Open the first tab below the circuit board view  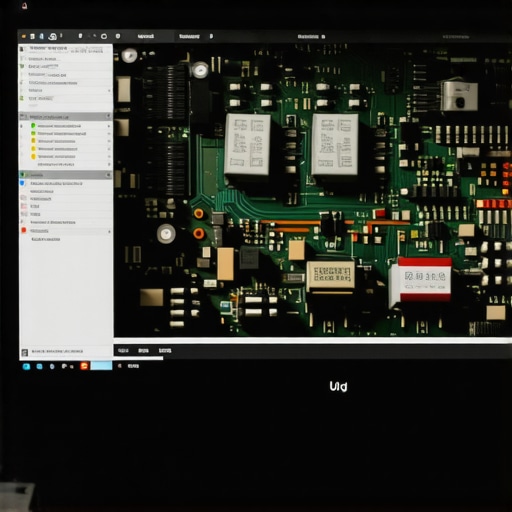click(x=123, y=351)
